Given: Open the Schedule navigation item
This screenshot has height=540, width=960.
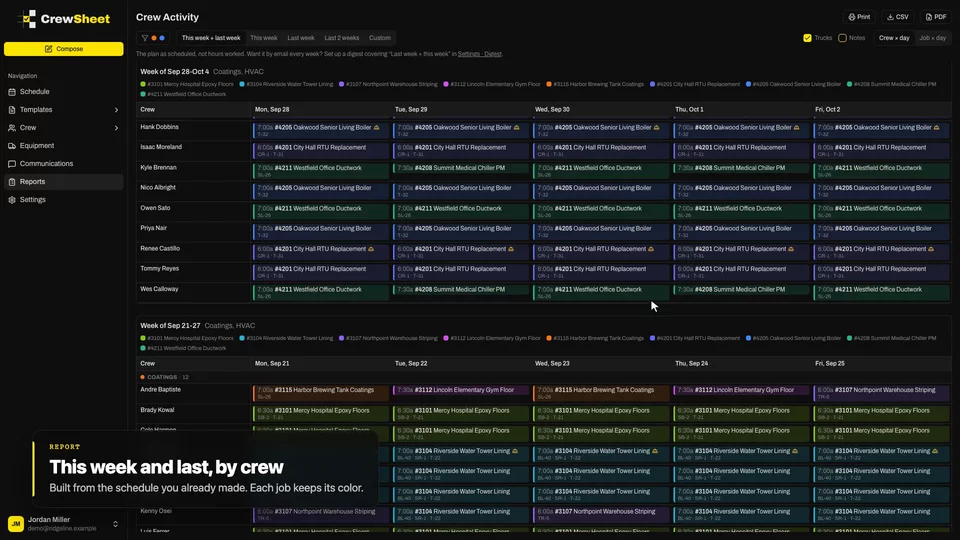Looking at the screenshot, I should [64, 92].
